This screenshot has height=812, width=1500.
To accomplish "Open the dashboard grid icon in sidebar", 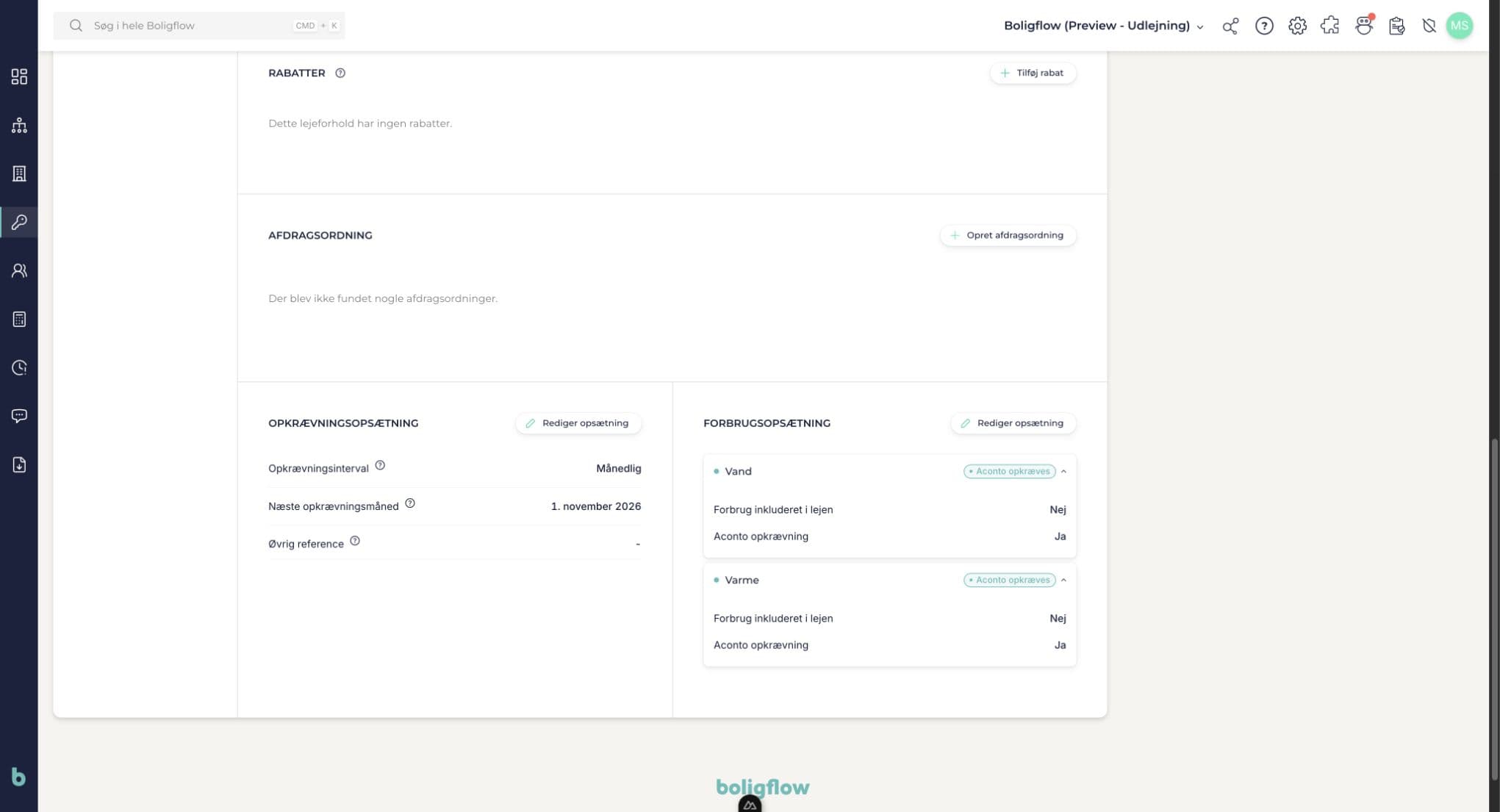I will [x=19, y=76].
